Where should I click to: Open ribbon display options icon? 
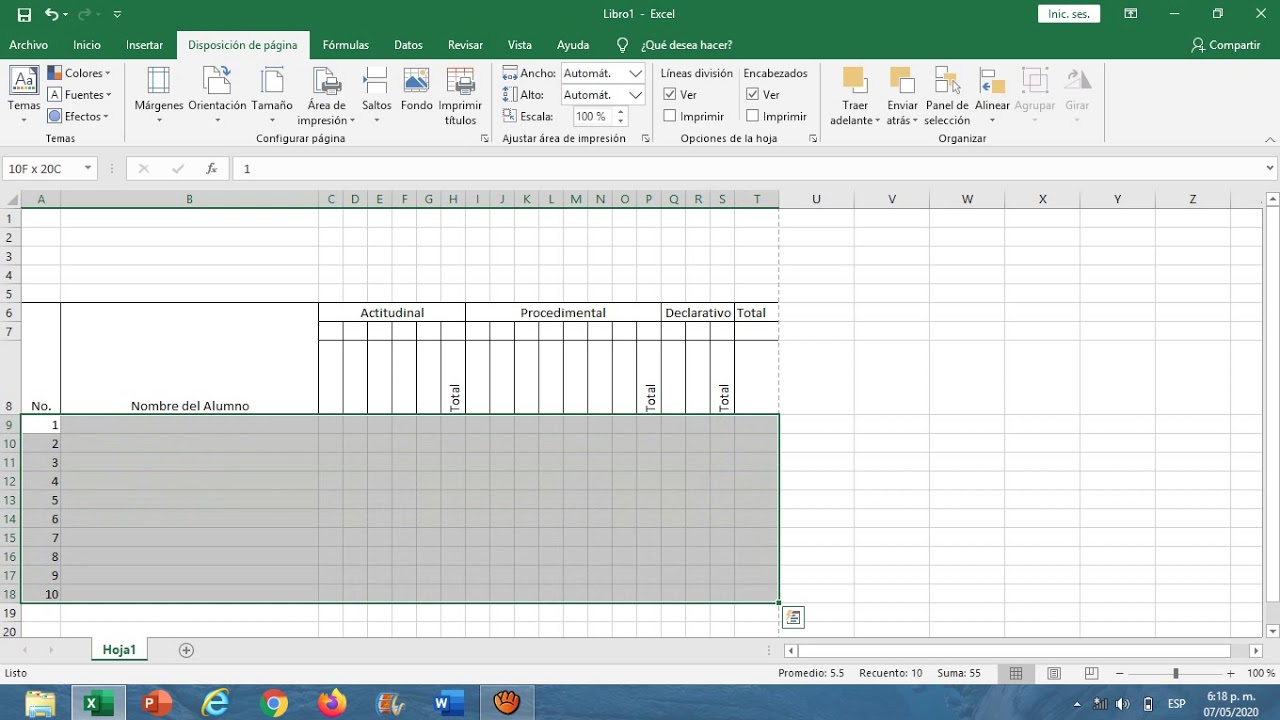click(x=1131, y=14)
